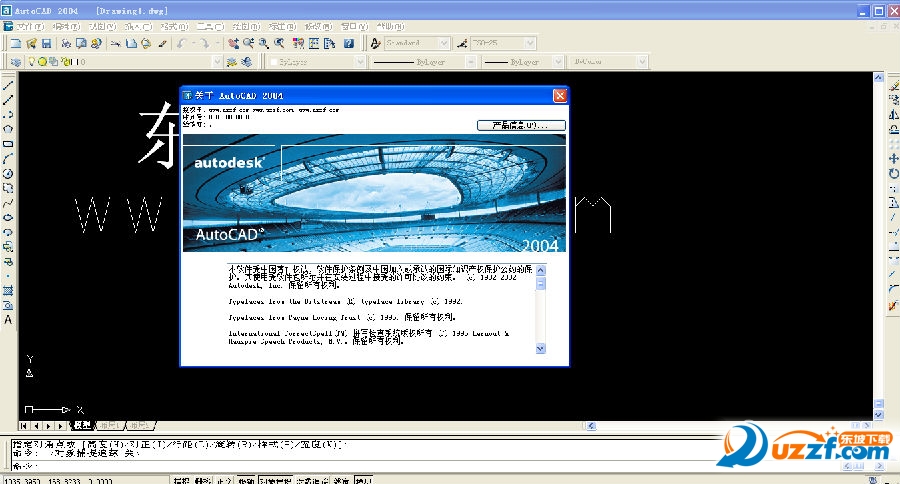The height and width of the screenshot is (484, 900).
Task: Expand the ByLayer color dropdown
Action: 360,61
